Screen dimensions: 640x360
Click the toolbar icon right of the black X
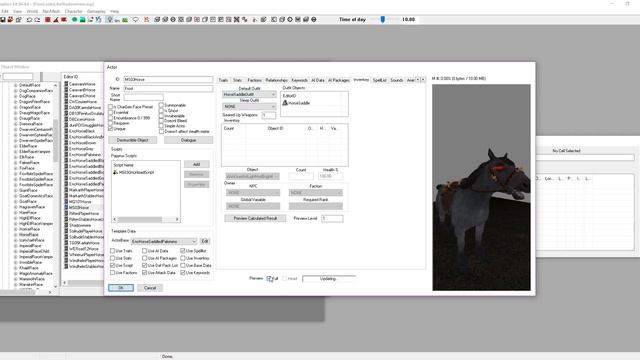tap(244, 20)
